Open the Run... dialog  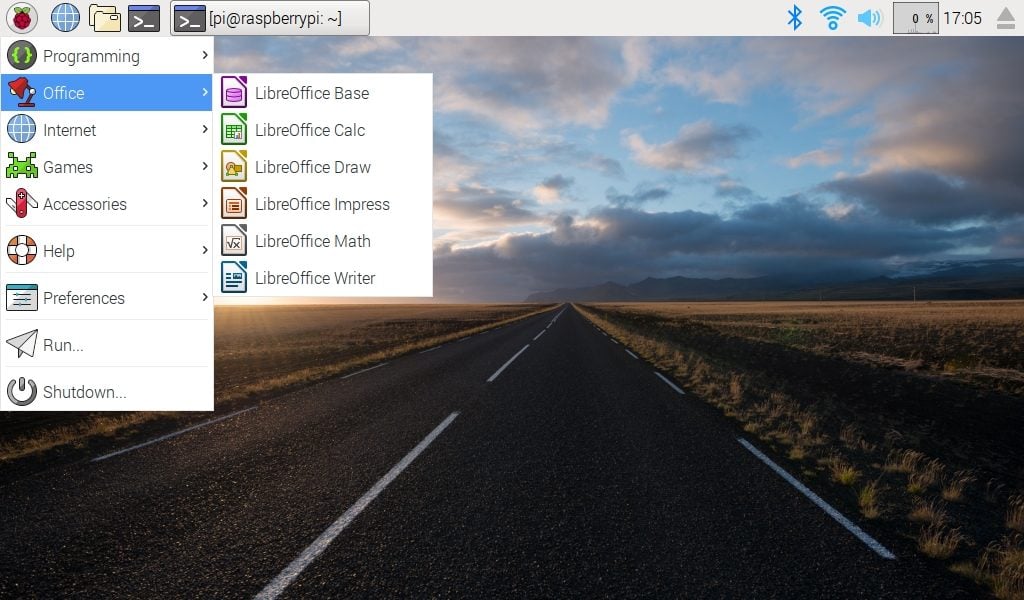click(63, 345)
